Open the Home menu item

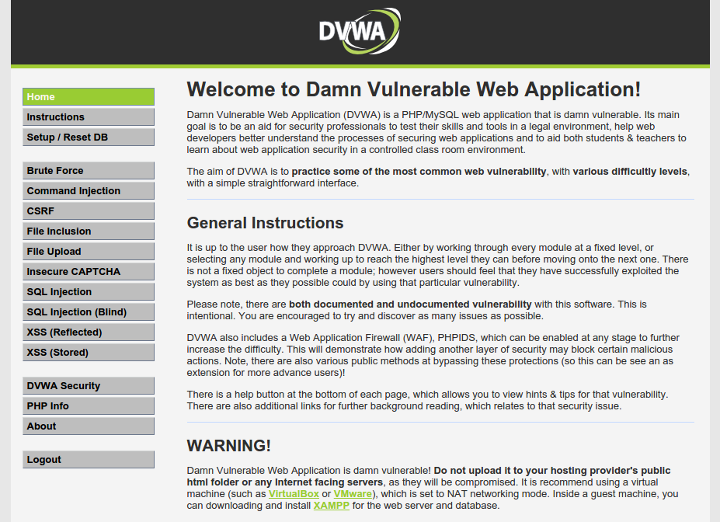[x=89, y=97]
